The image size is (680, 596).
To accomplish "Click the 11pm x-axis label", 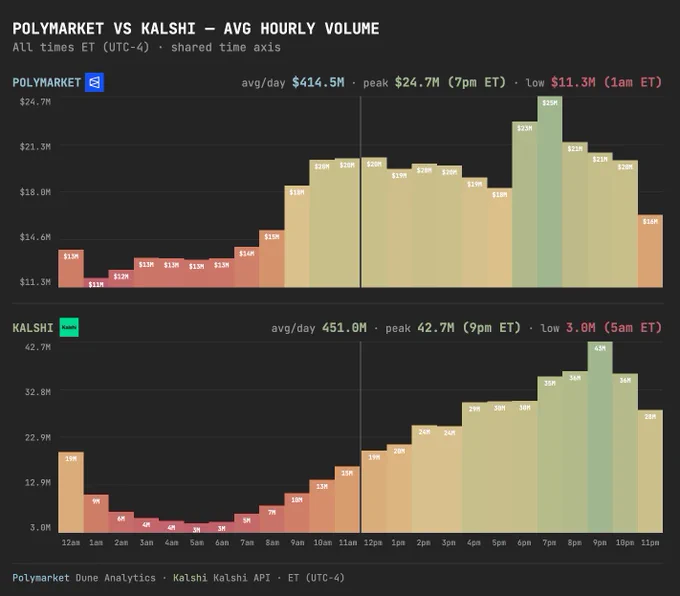I will [x=650, y=543].
